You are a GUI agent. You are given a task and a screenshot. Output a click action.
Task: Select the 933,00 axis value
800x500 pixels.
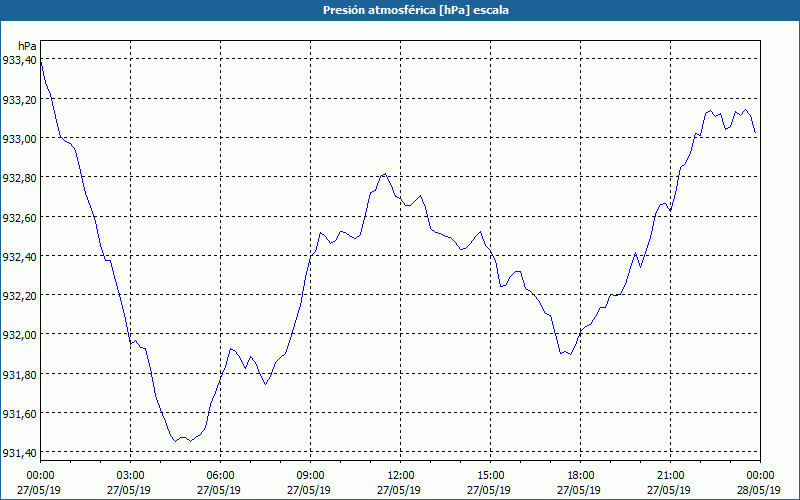(19, 139)
